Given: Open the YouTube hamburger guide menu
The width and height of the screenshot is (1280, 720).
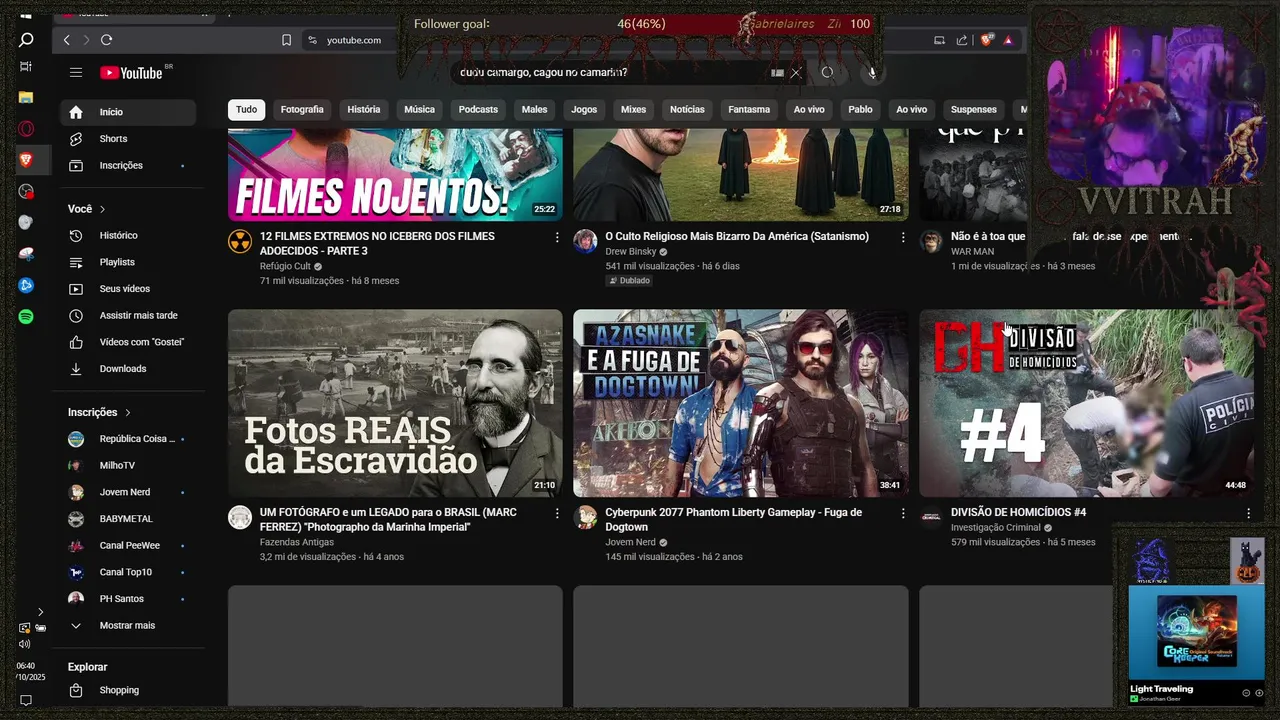Looking at the screenshot, I should 76,72.
